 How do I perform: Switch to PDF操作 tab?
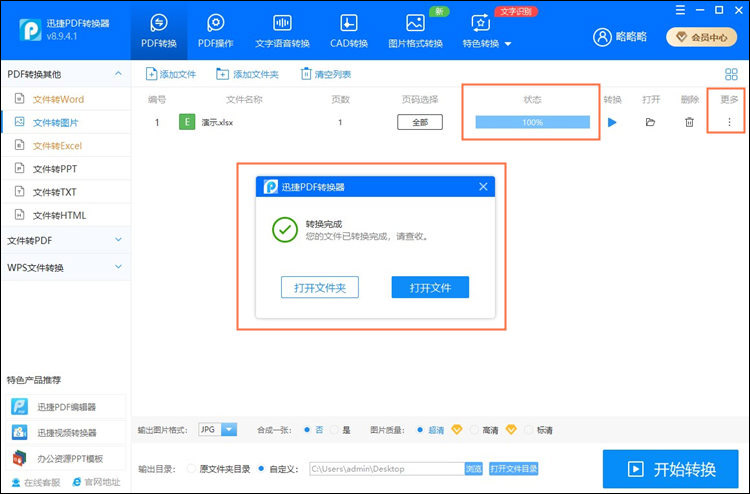[x=215, y=31]
